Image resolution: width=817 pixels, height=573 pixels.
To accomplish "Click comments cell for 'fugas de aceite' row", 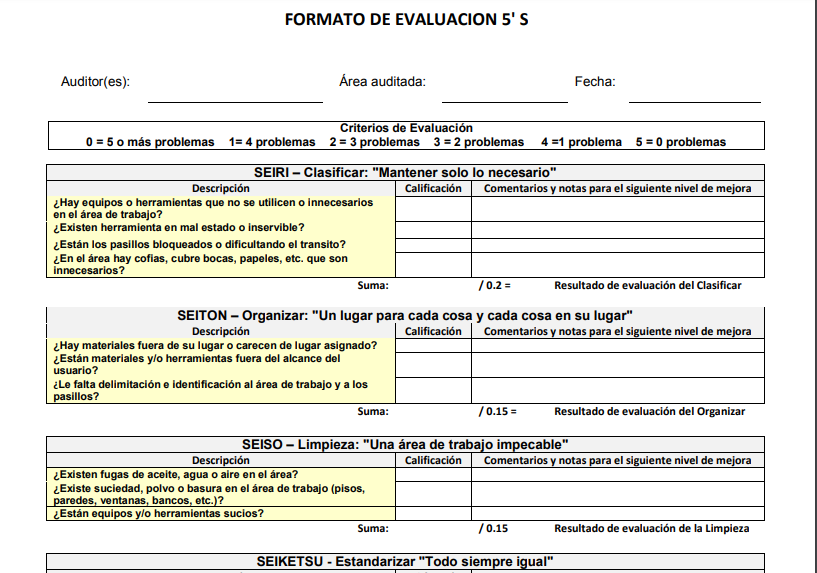I will click(618, 475).
